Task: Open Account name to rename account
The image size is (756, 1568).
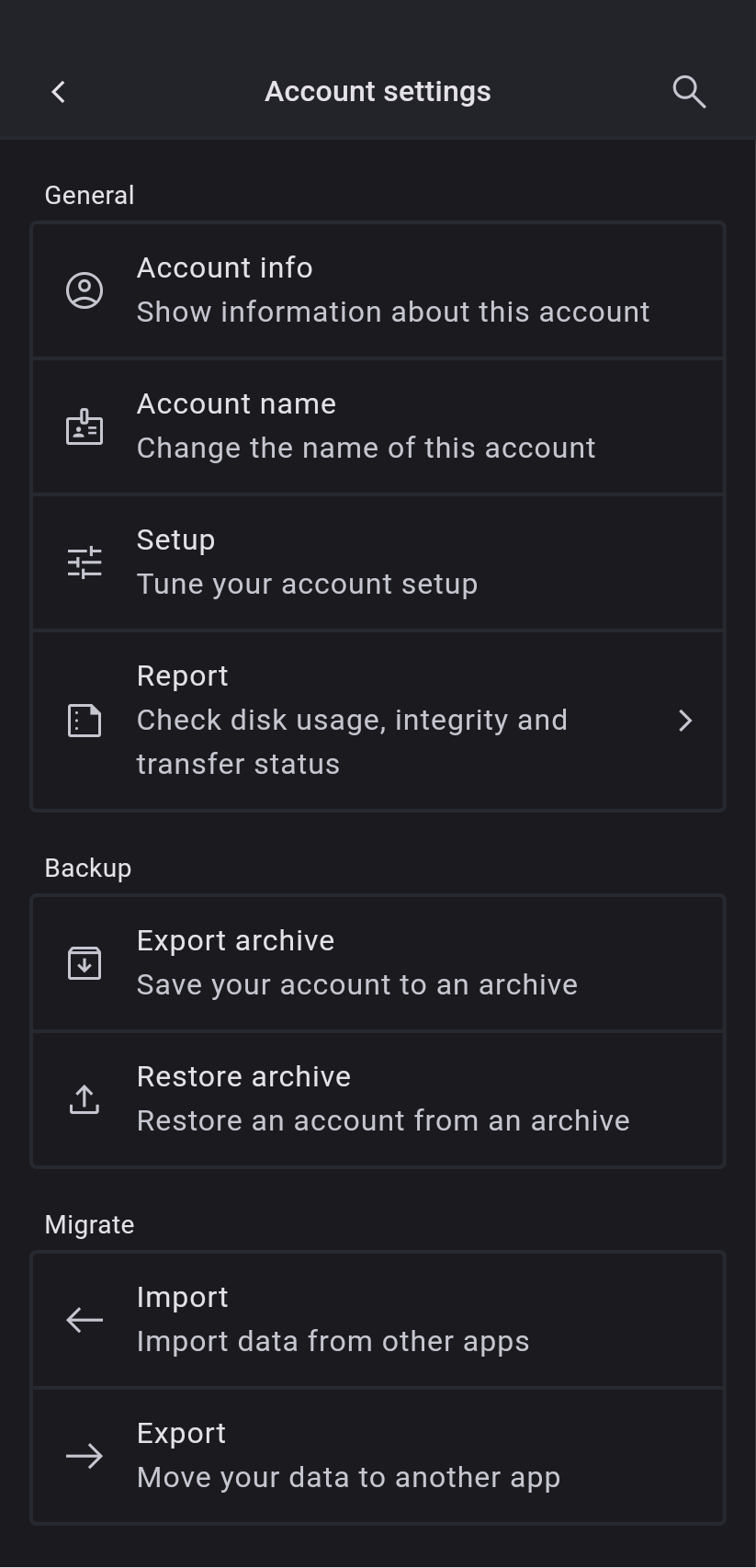Action: coord(366,426)
